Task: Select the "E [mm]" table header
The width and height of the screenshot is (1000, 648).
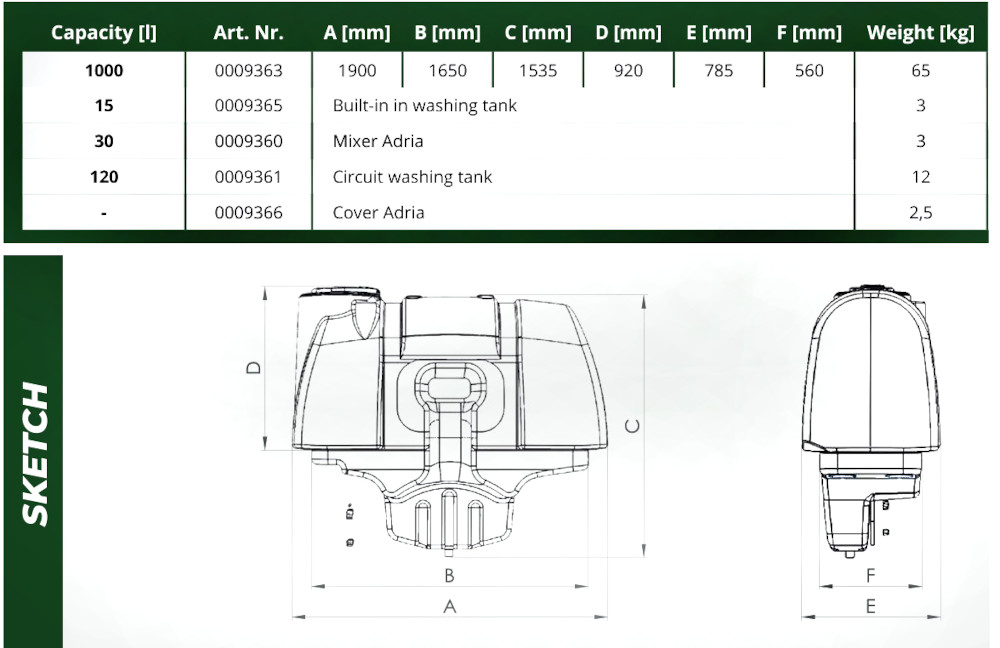Action: click(719, 33)
